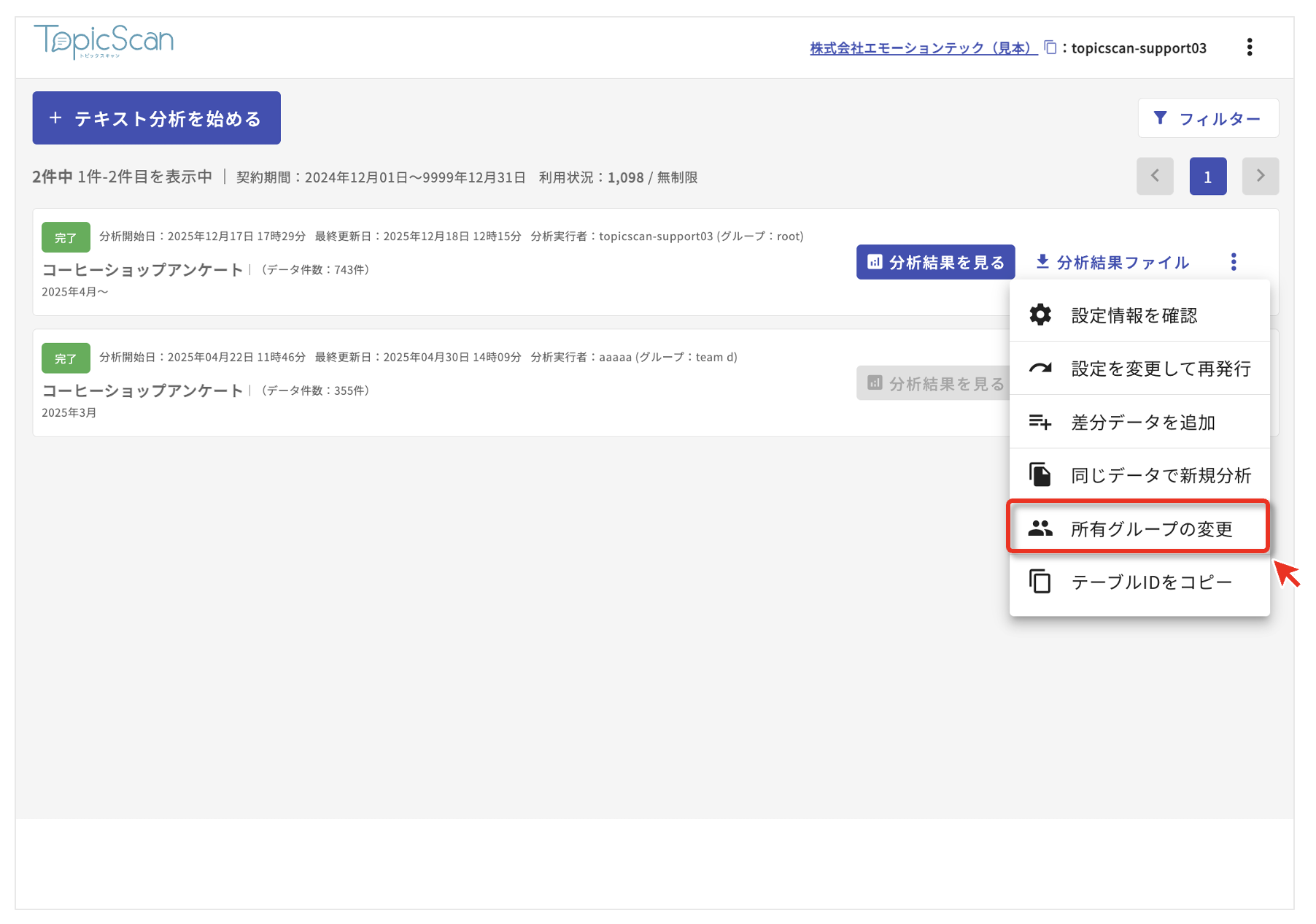The image size is (1316, 924).
Task: Click the TopicScan logo
Action: coord(104,41)
